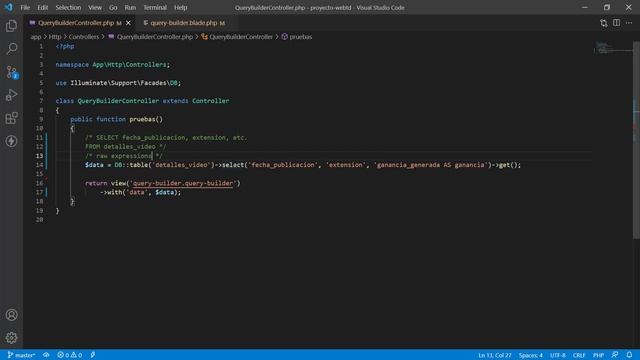Image resolution: width=640 pixels, height=360 pixels.
Task: Open notifications bell in status bar
Action: [629, 355]
